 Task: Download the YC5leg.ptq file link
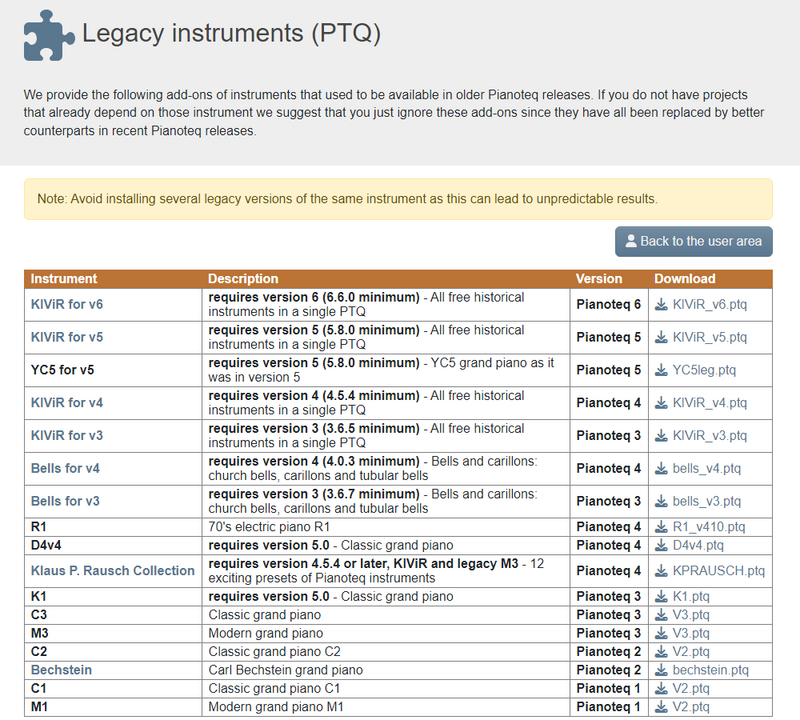click(704, 370)
